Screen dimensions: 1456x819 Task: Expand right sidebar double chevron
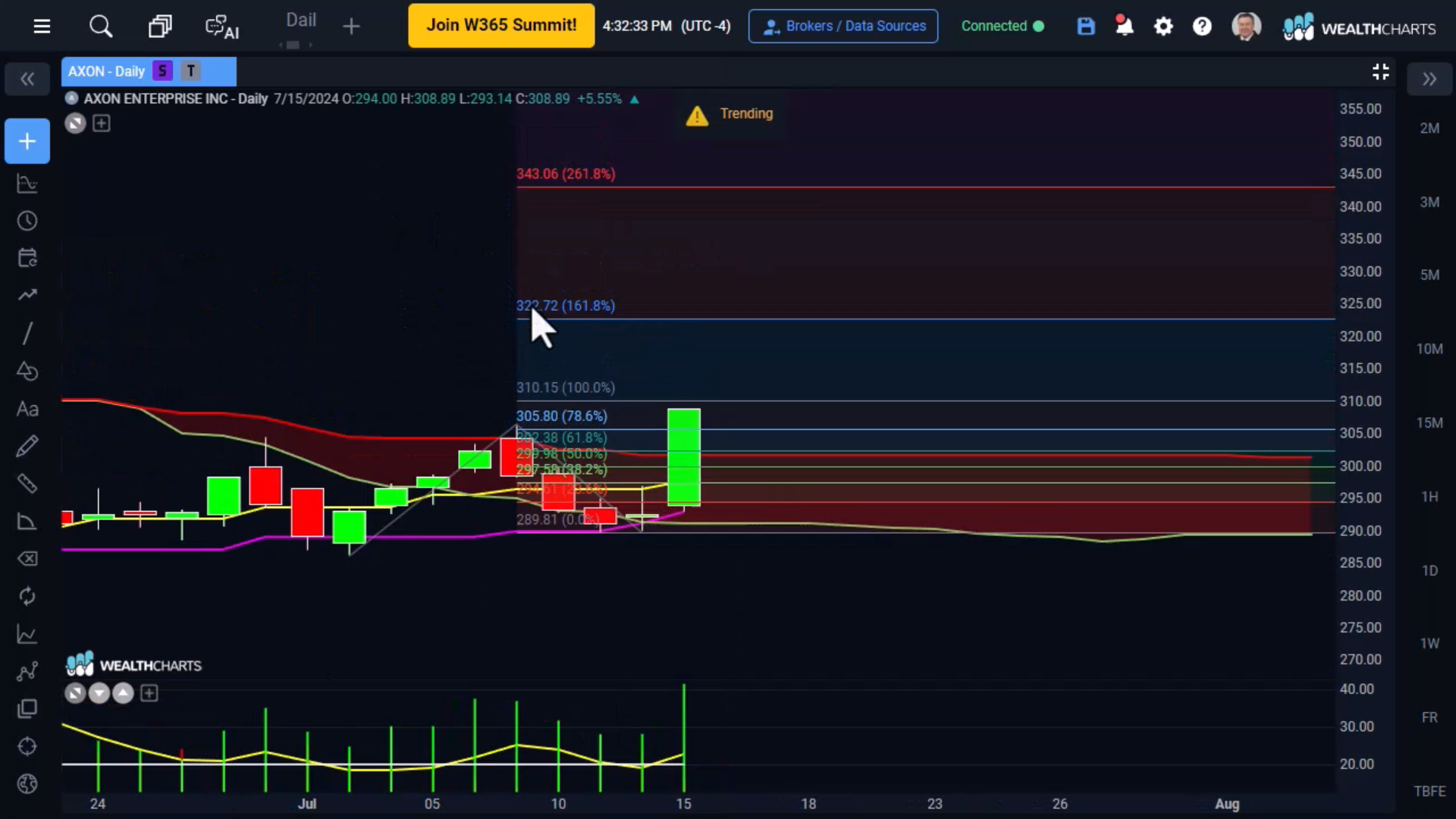click(1429, 79)
